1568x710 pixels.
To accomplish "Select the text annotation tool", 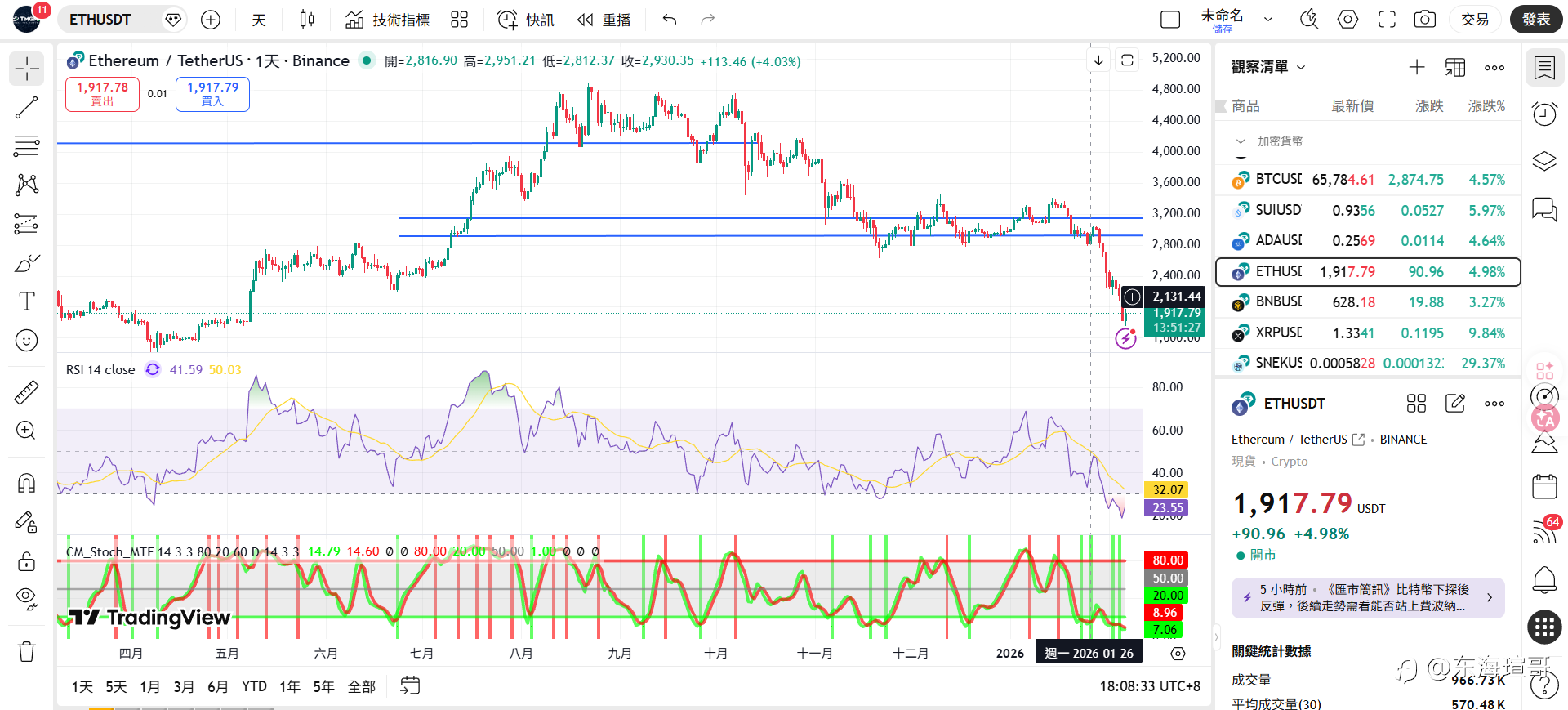I will tap(26, 301).
